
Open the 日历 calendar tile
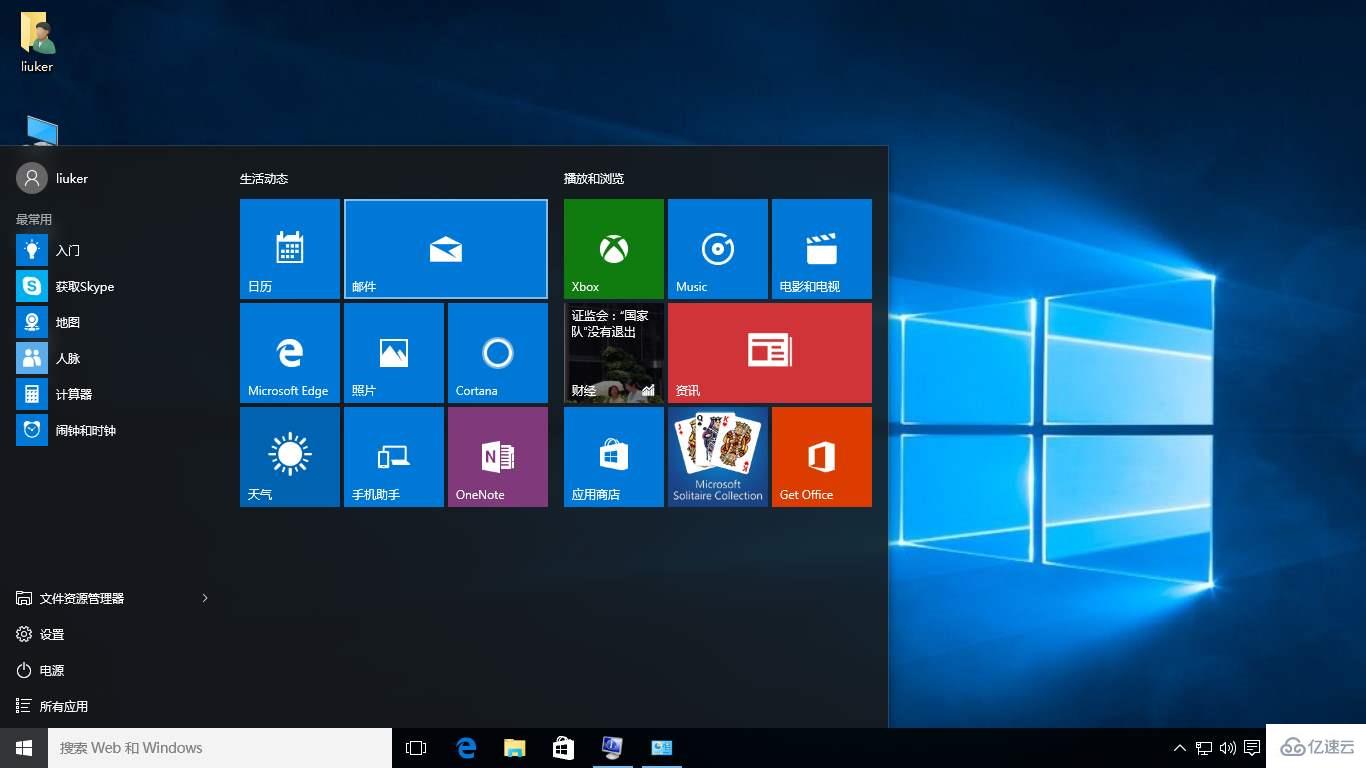[289, 248]
